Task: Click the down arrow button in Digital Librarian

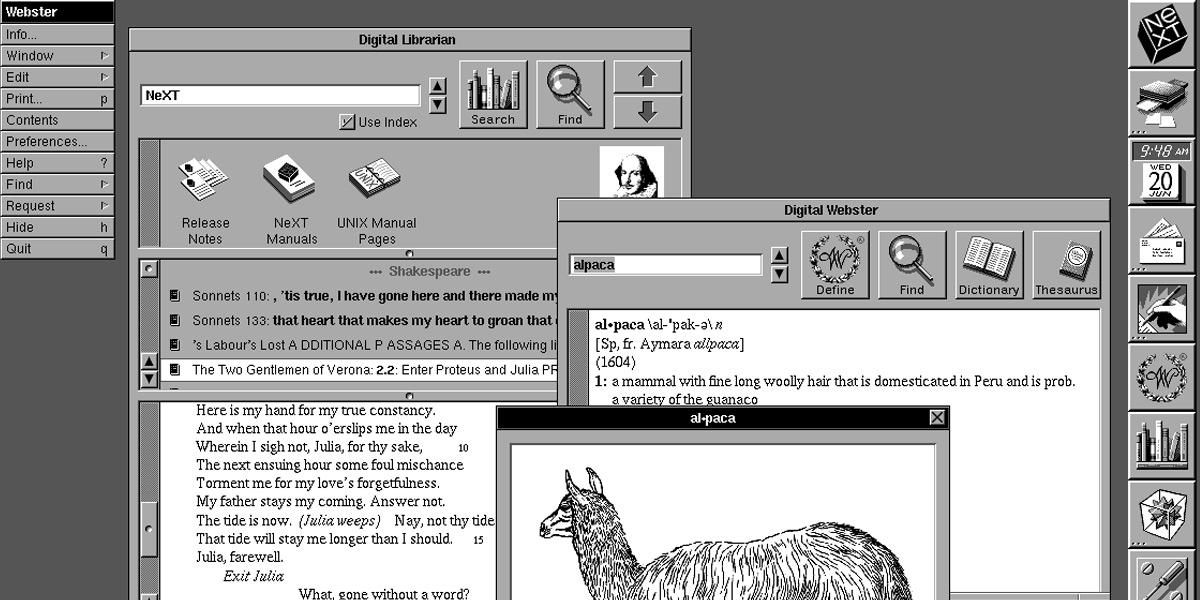Action: click(x=647, y=112)
